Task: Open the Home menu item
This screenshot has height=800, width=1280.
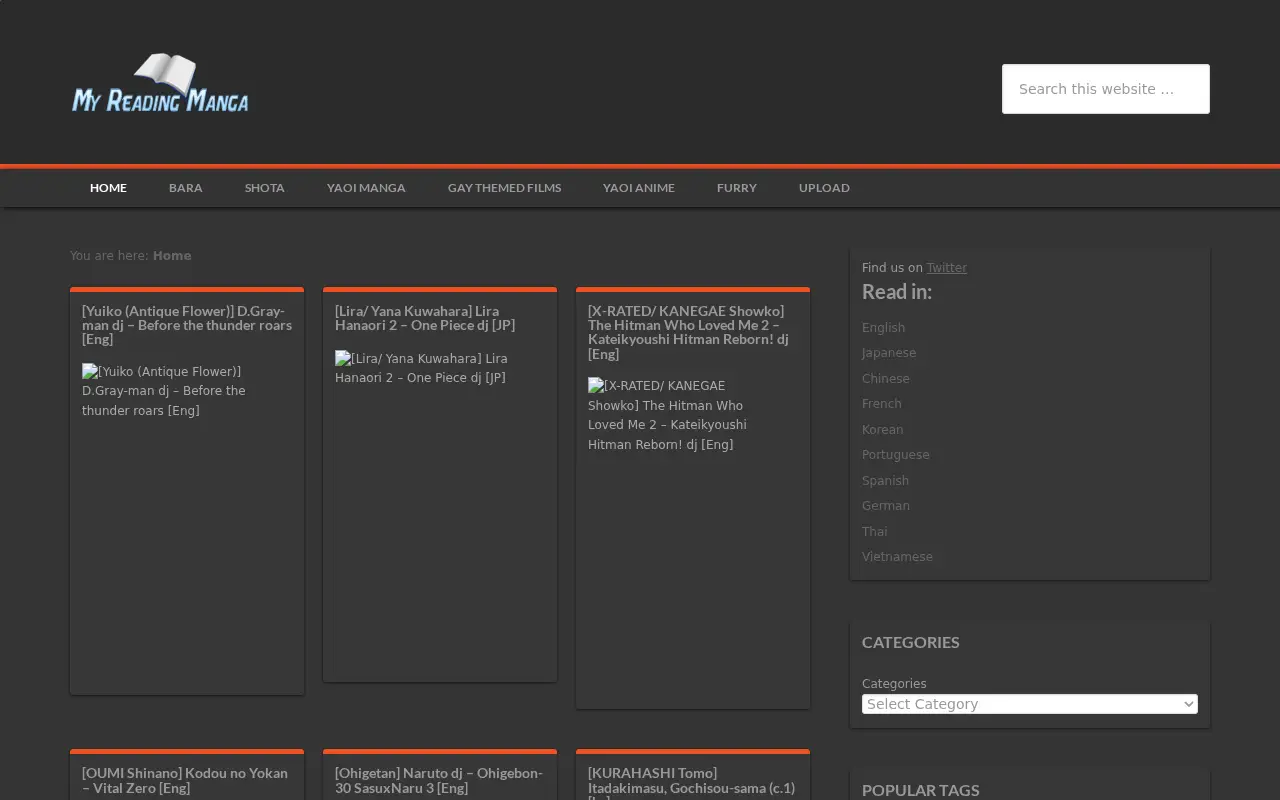Action: click(108, 188)
